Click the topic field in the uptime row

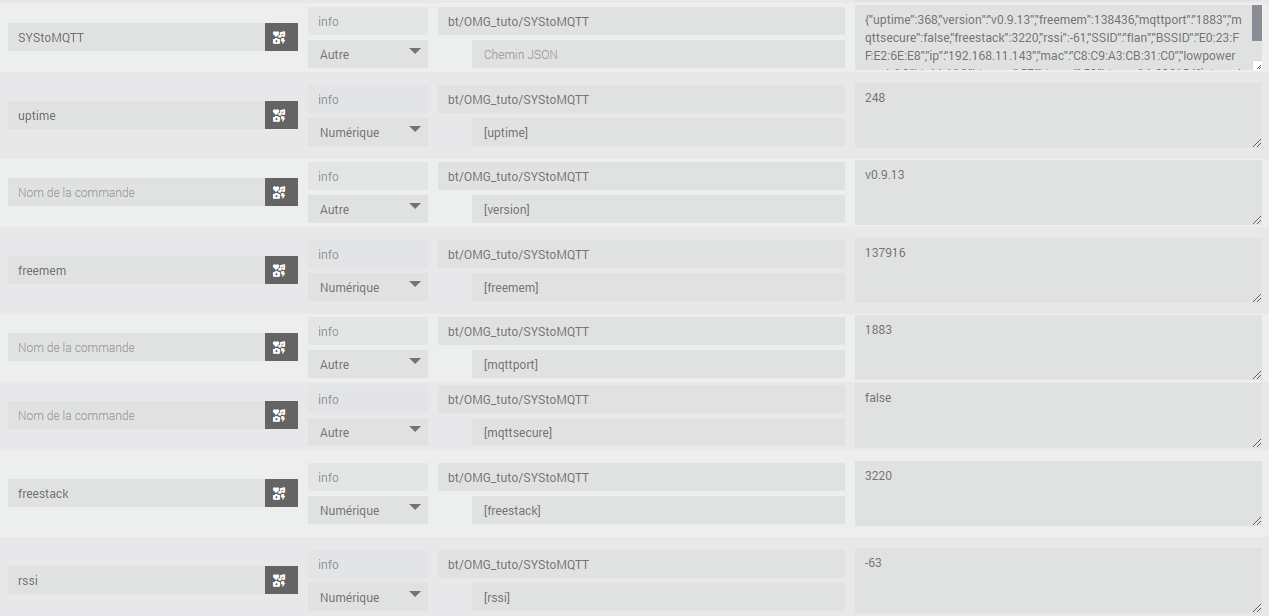tap(641, 99)
